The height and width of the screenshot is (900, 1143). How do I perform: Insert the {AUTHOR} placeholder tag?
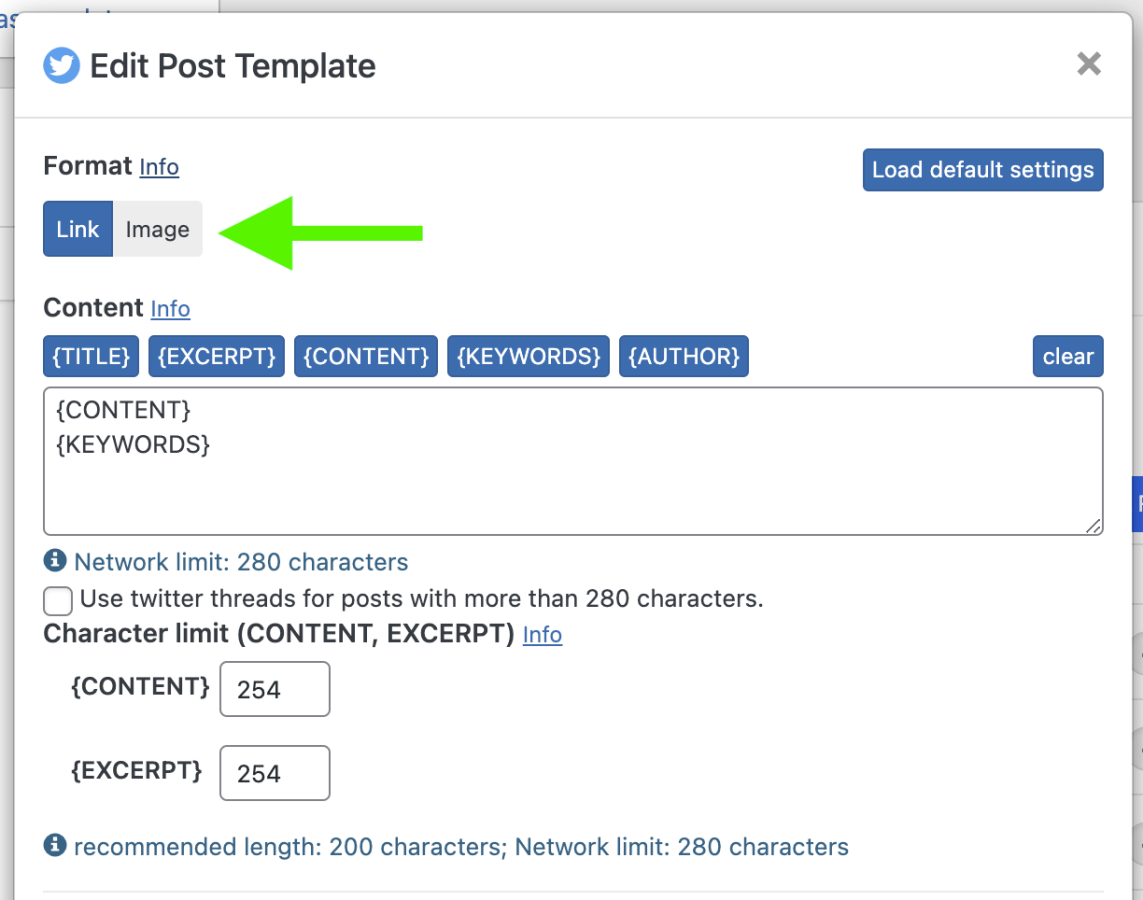pos(684,357)
